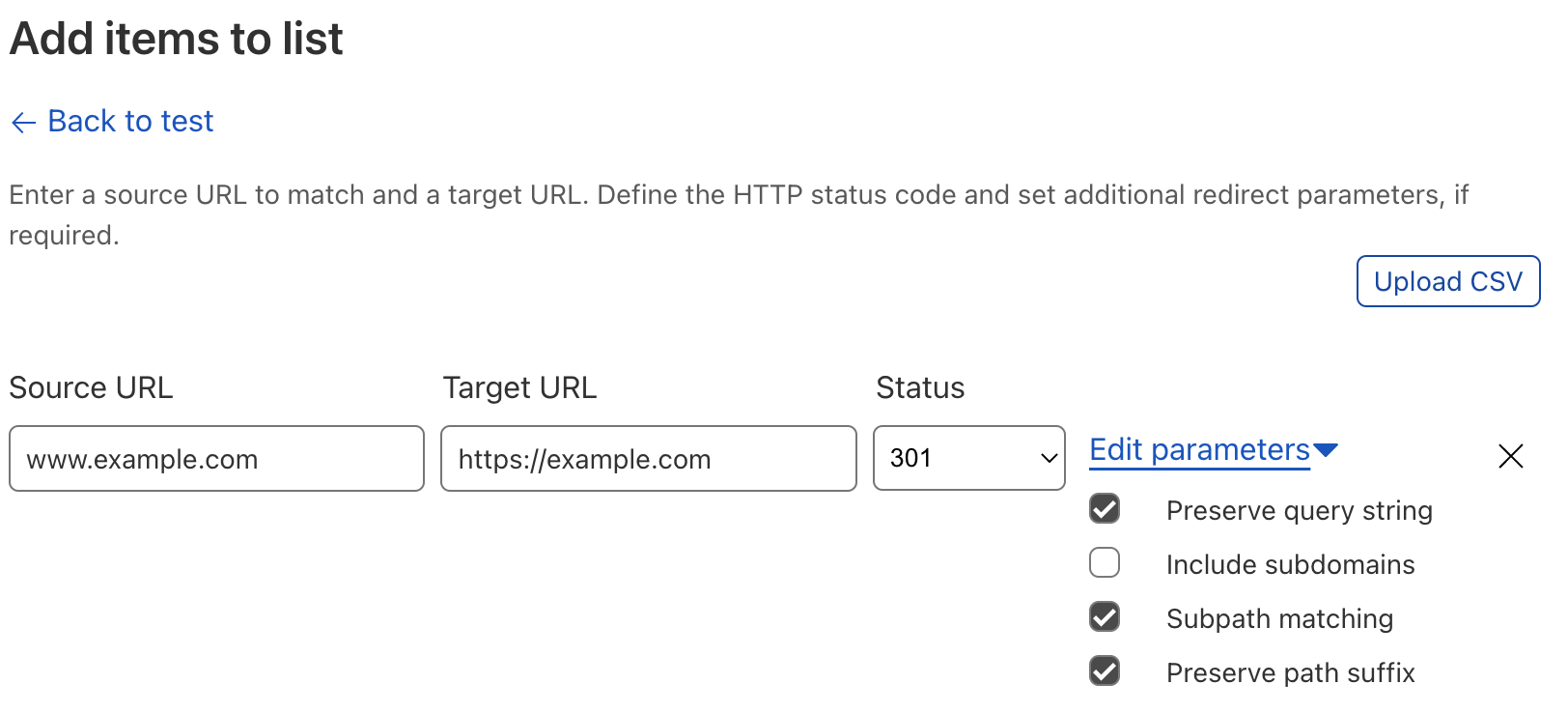The width and height of the screenshot is (1568, 713).
Task: Collapse the Edit parameters section
Action: pyautogui.click(x=1198, y=449)
